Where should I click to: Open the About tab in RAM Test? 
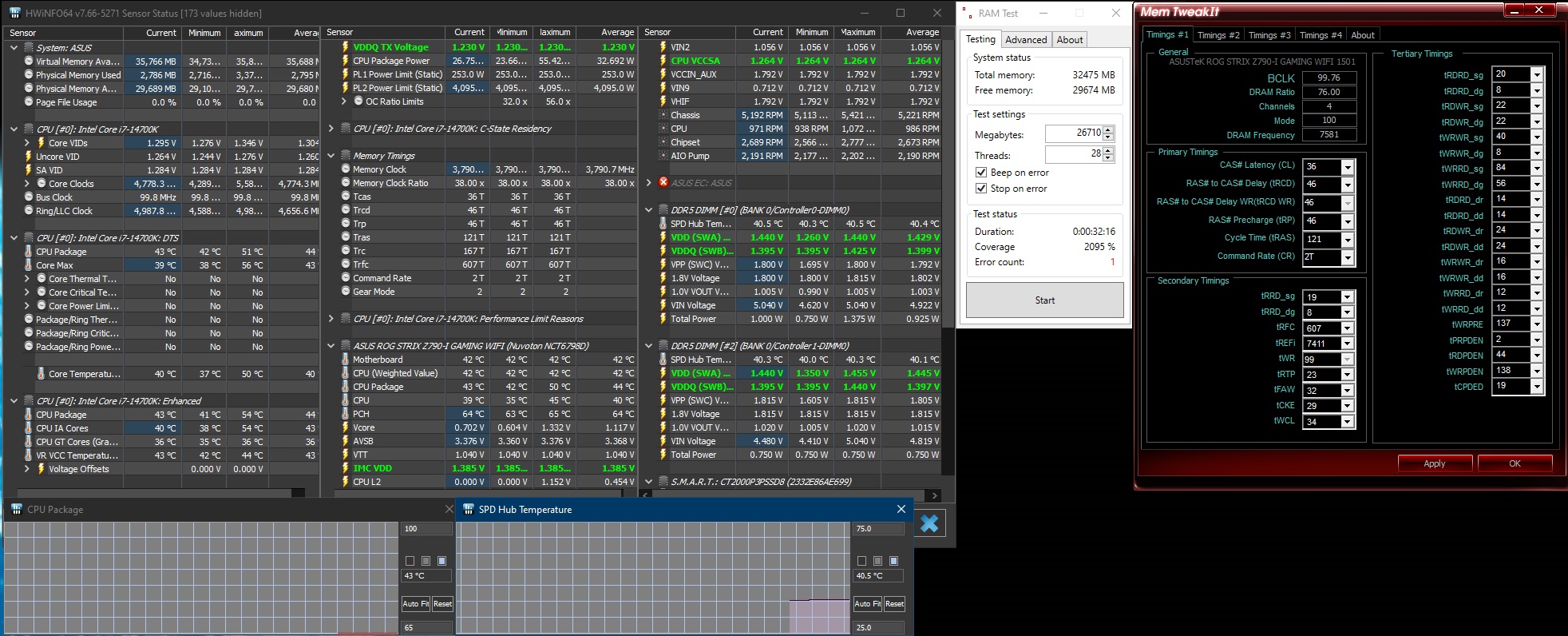(x=1070, y=40)
